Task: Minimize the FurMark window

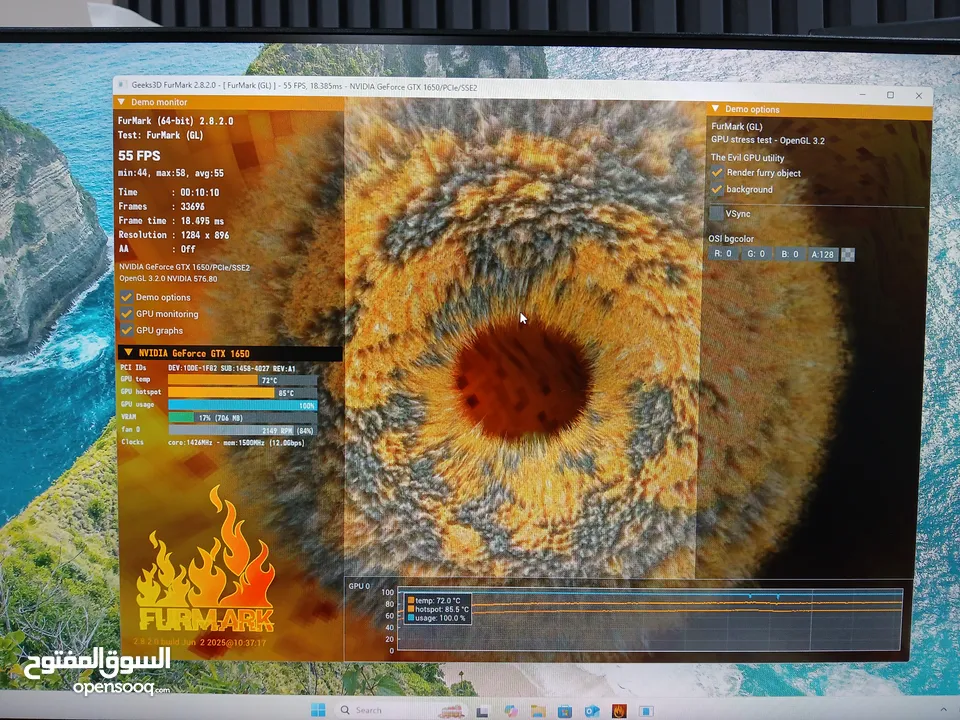Action: [863, 94]
